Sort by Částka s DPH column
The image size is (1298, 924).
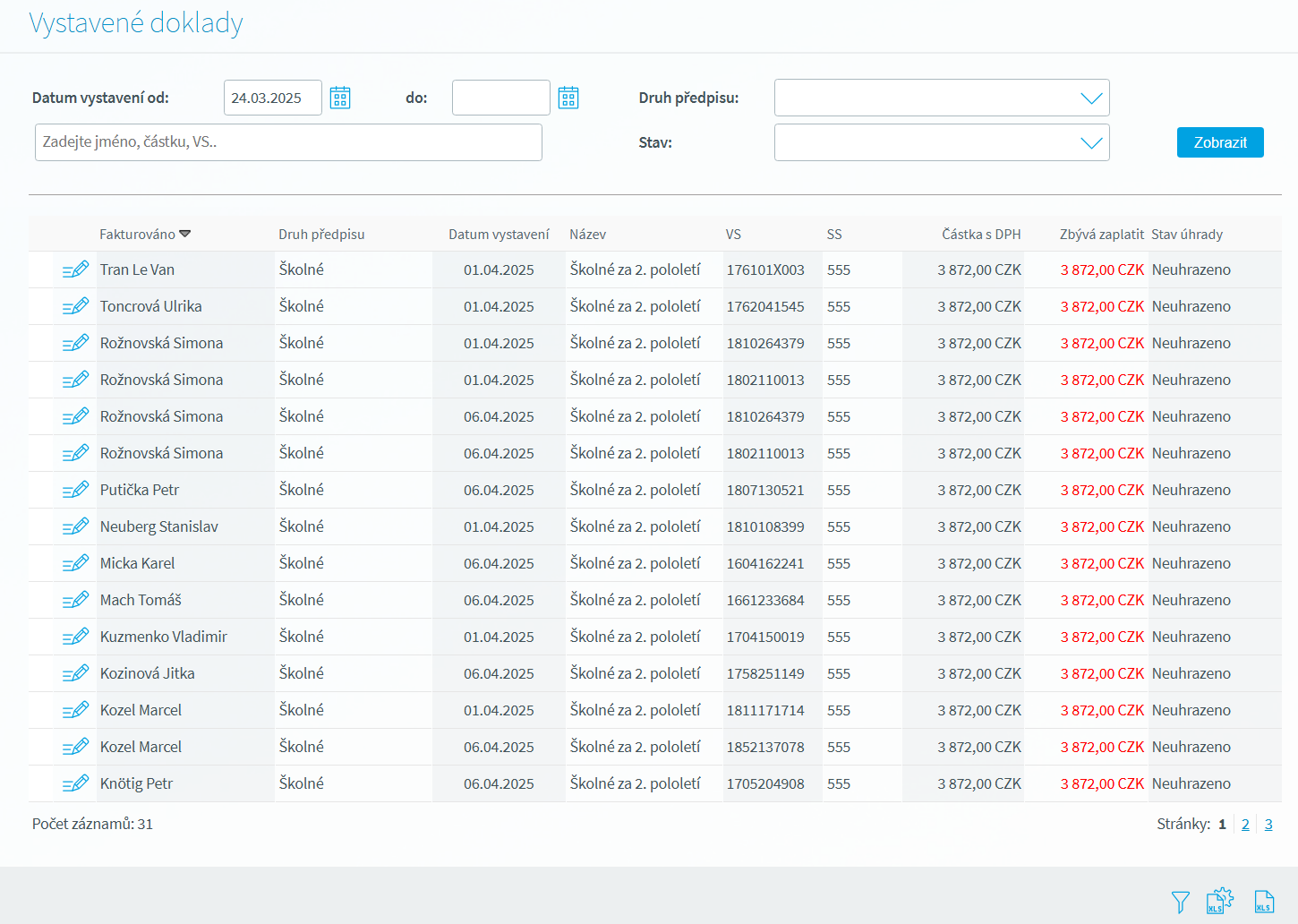[x=981, y=234]
